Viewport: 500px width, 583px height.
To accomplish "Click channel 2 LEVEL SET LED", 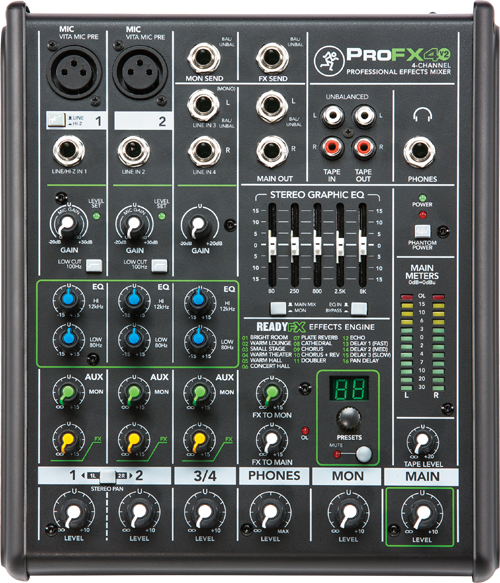I will 161,216.
